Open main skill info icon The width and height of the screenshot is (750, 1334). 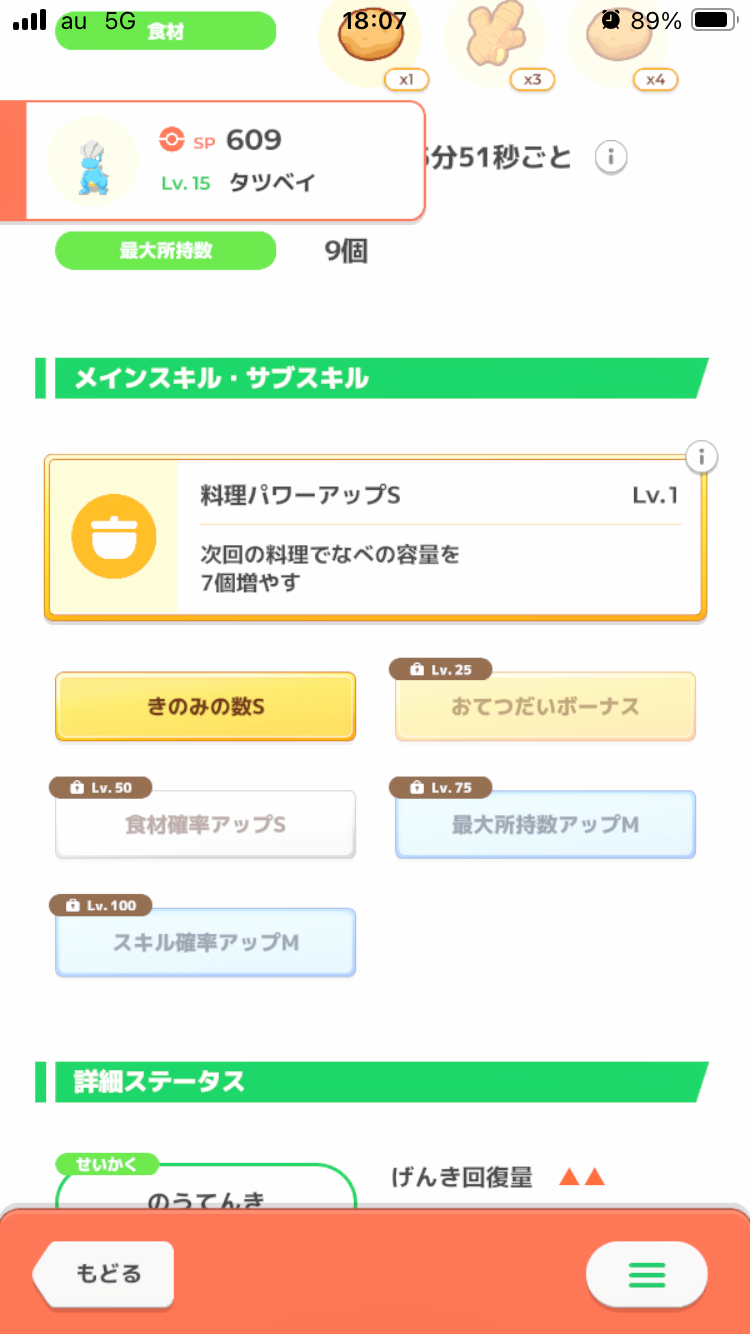click(x=702, y=457)
